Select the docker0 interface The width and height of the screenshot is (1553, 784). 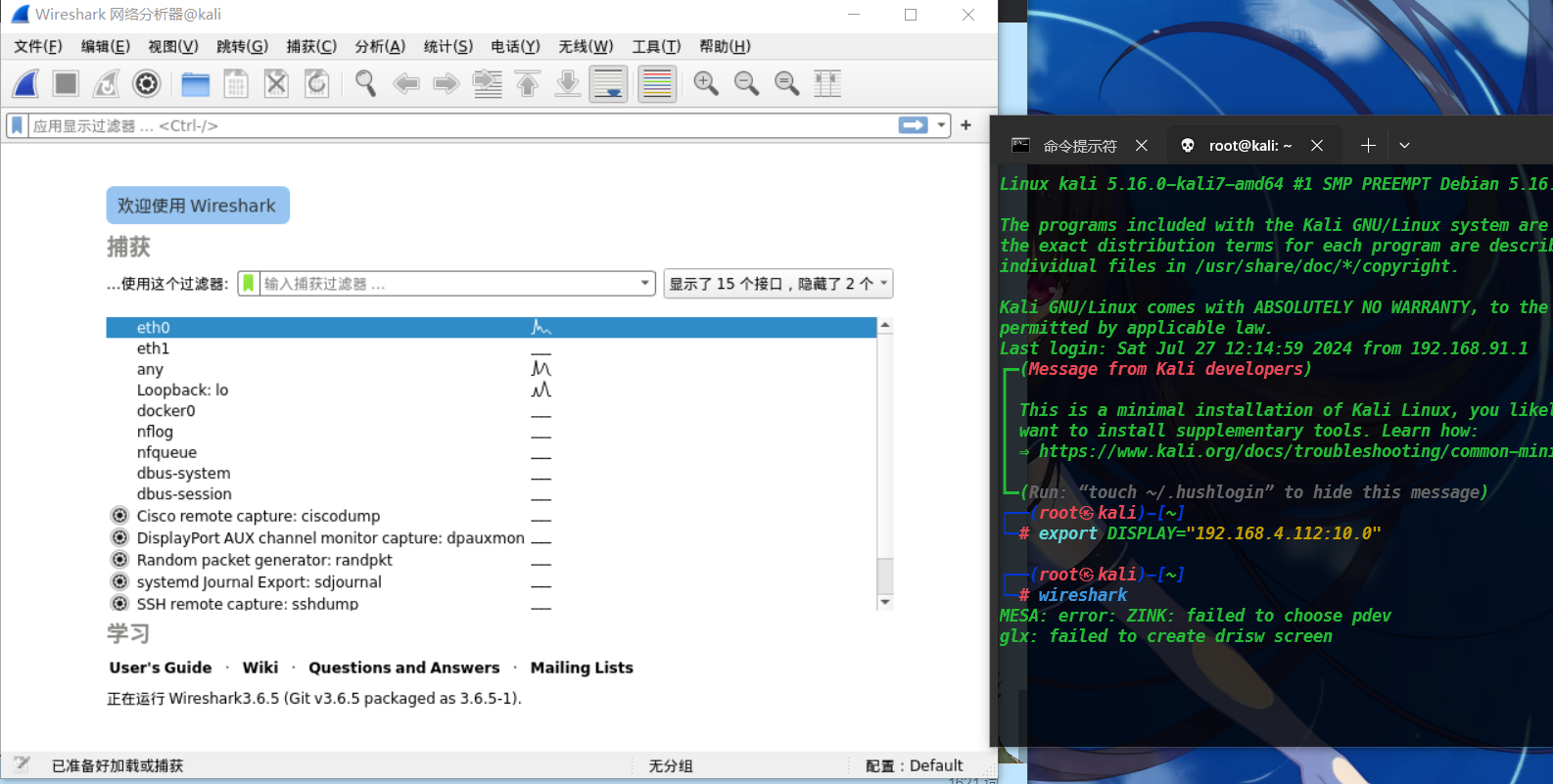pos(492,410)
